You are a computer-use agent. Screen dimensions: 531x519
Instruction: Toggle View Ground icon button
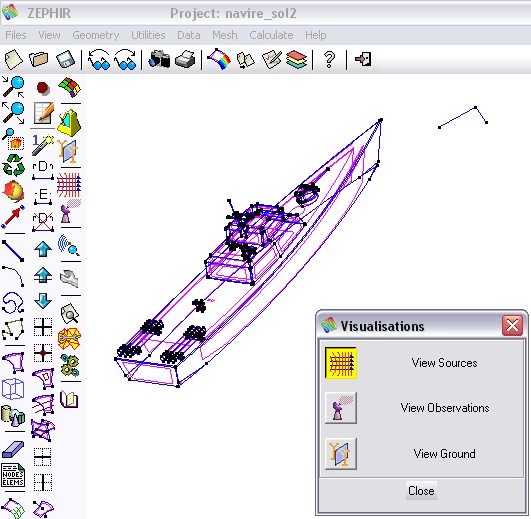coord(341,454)
